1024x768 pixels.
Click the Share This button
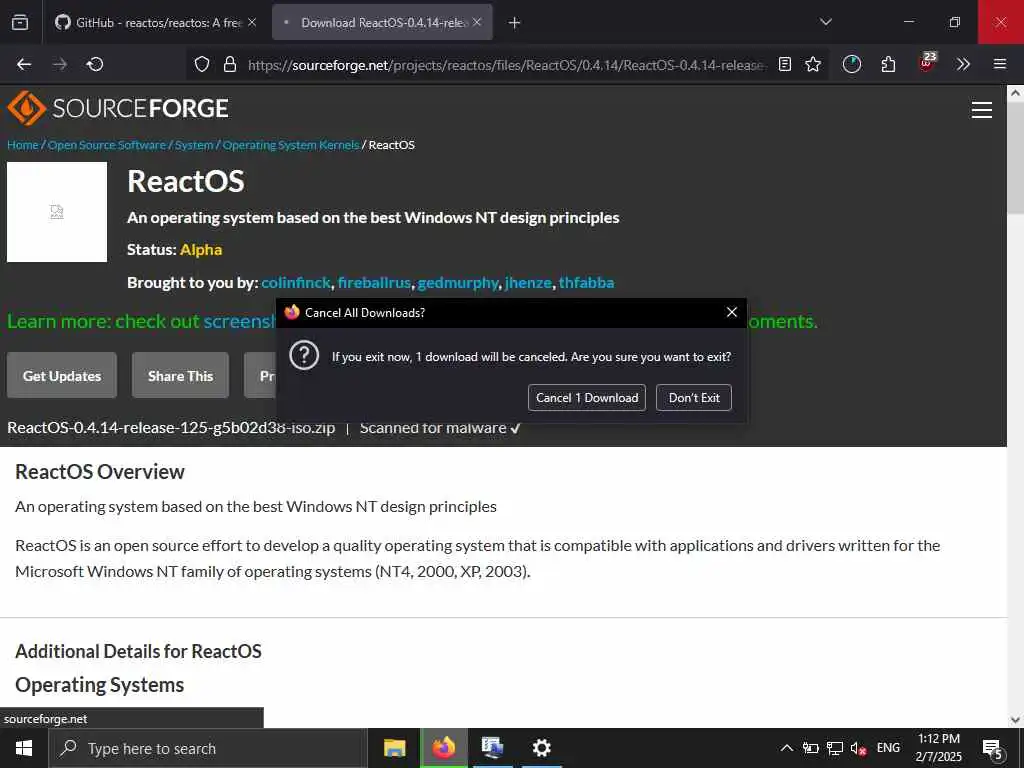coord(180,376)
